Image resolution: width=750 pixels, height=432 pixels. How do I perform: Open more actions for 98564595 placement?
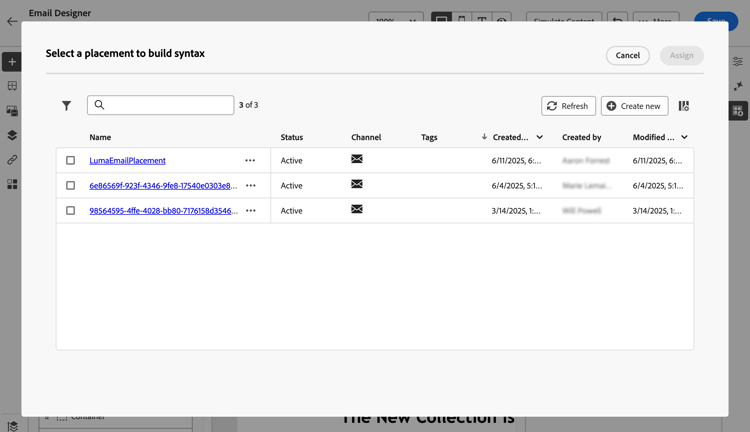(251, 210)
